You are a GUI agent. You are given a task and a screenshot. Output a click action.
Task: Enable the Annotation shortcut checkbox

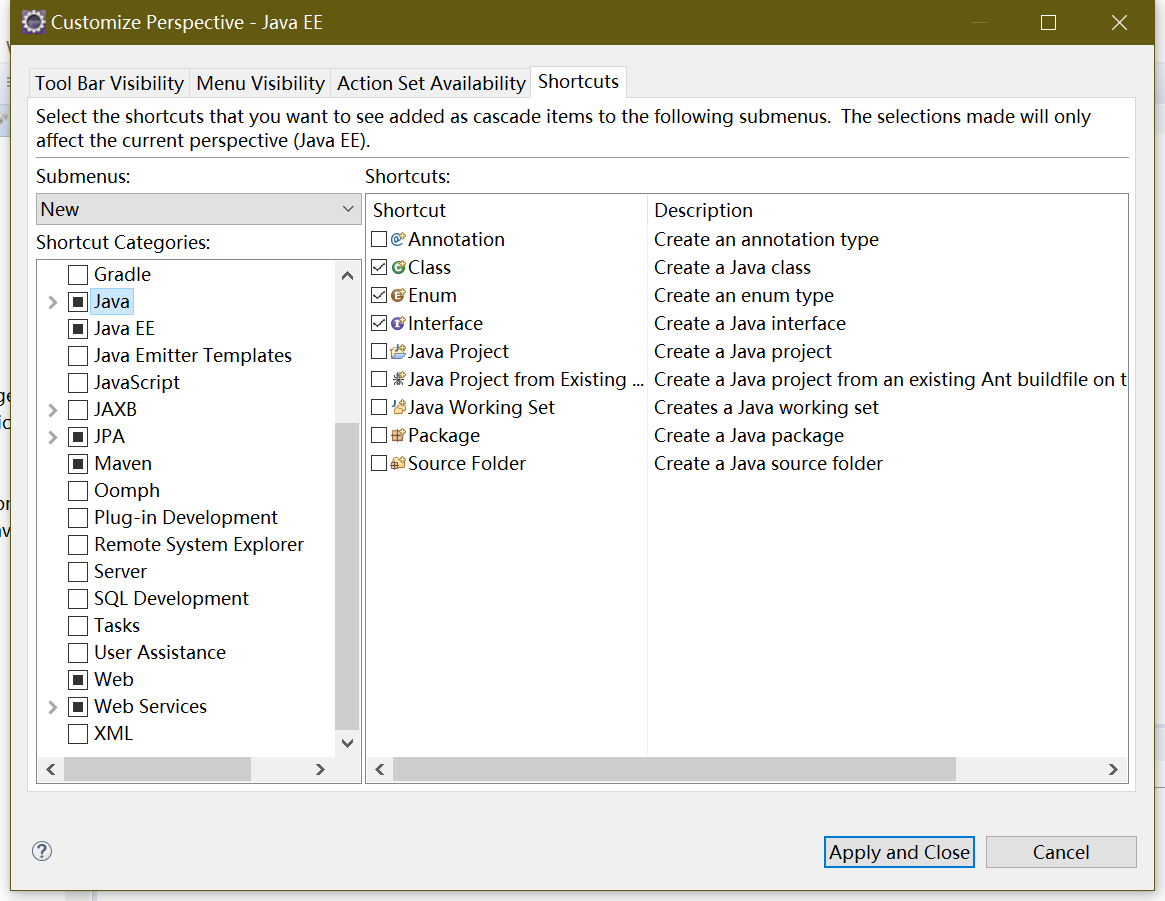coord(379,239)
